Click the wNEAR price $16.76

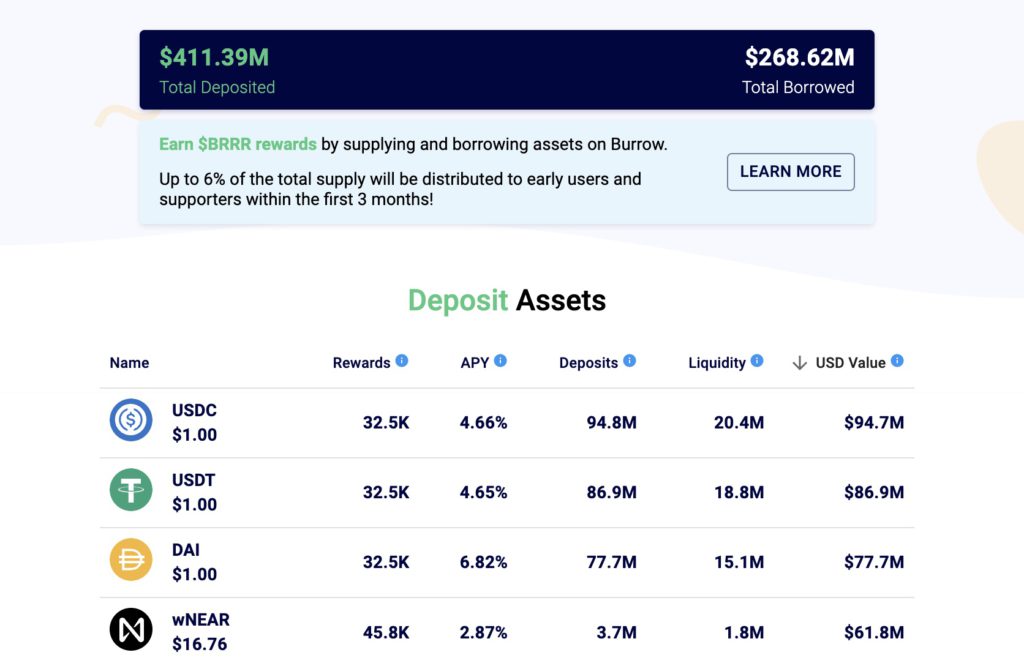[x=199, y=644]
